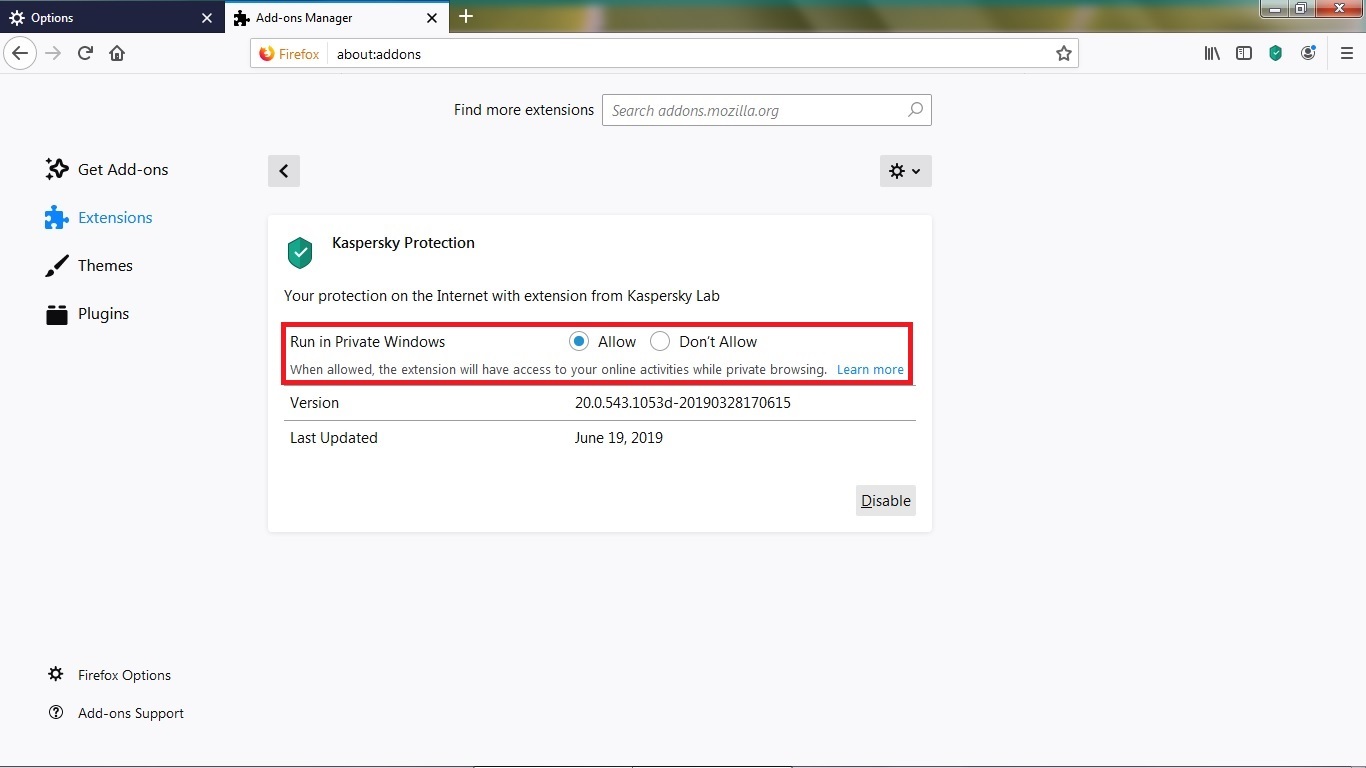Open the Library icon in the toolbar
The width and height of the screenshot is (1366, 768).
click(1212, 53)
